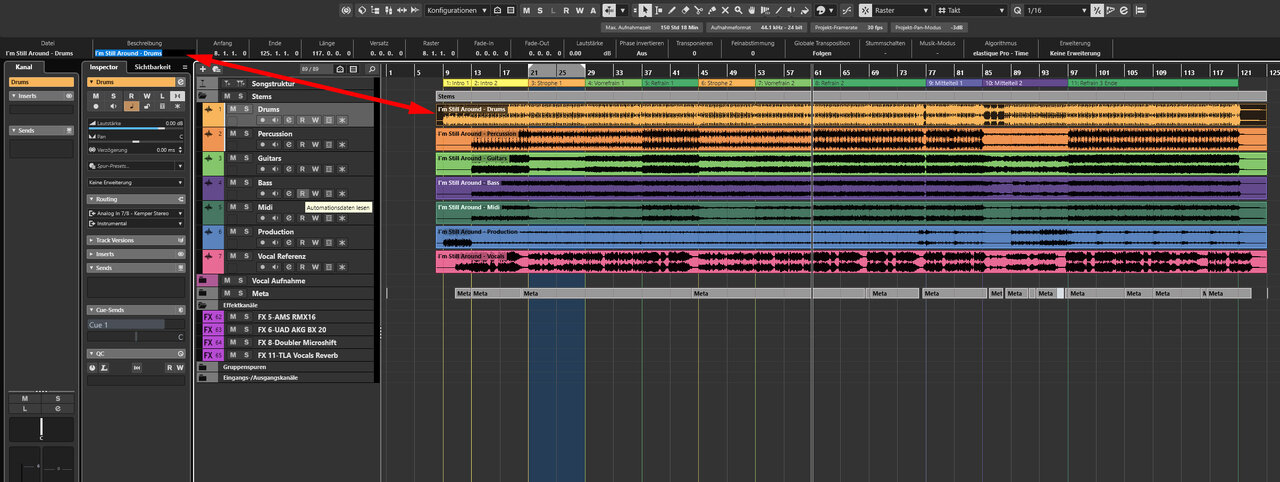Screen dimensions: 1280x482
Task: Mute the FX 5-AMS RMX16 channel
Action: pos(233,316)
